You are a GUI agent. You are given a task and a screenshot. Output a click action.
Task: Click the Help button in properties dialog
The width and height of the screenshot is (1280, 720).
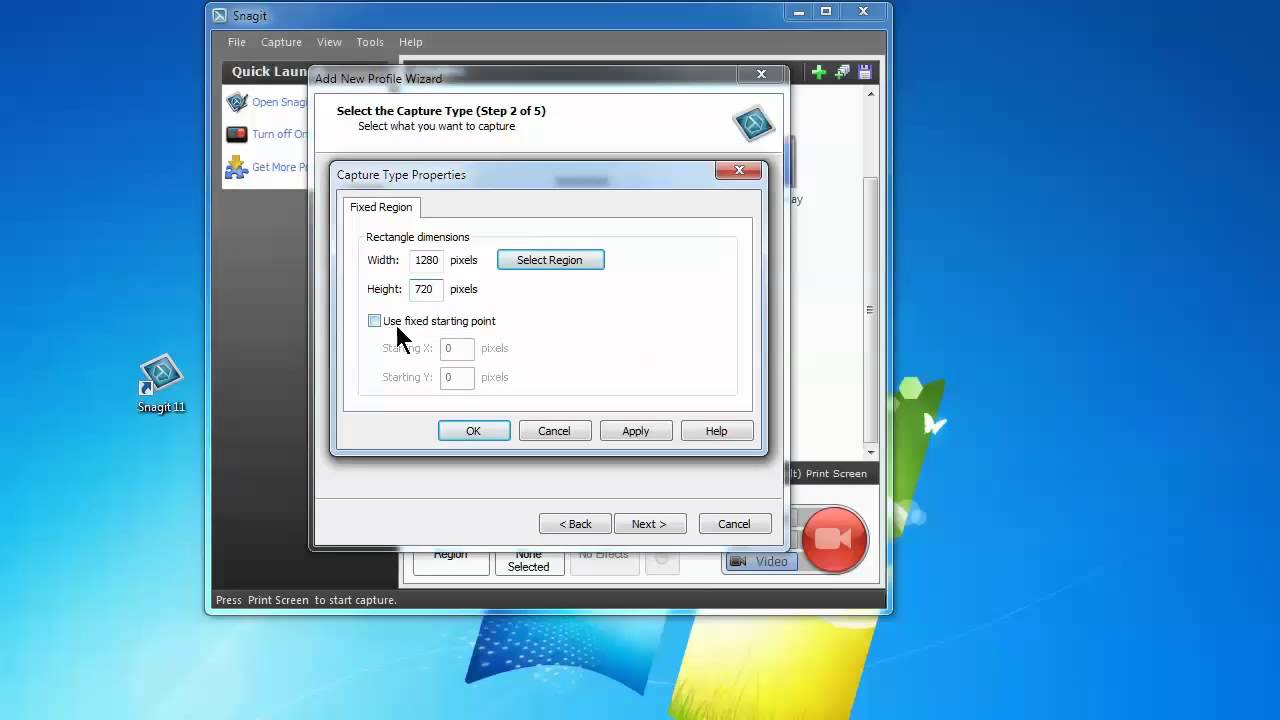717,431
